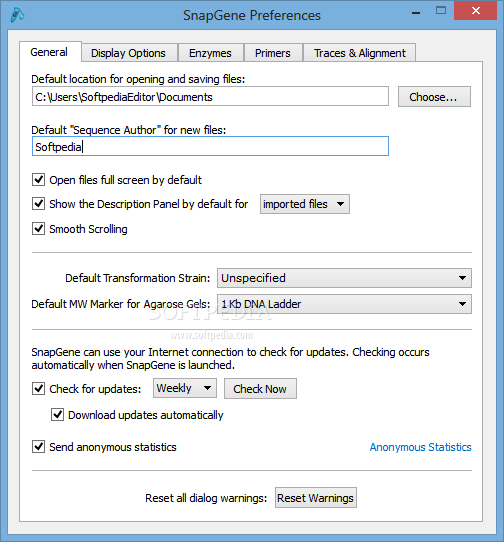The image size is (504, 542).
Task: Toggle Show the Description Panel checkbox
Action: pyautogui.click(x=38, y=204)
